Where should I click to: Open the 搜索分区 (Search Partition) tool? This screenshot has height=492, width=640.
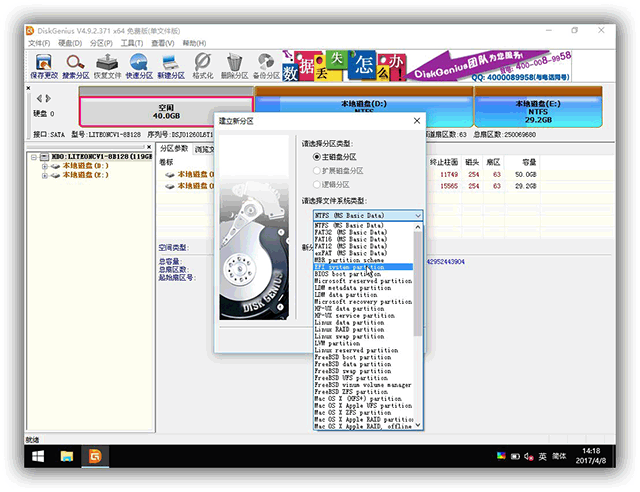(76, 66)
